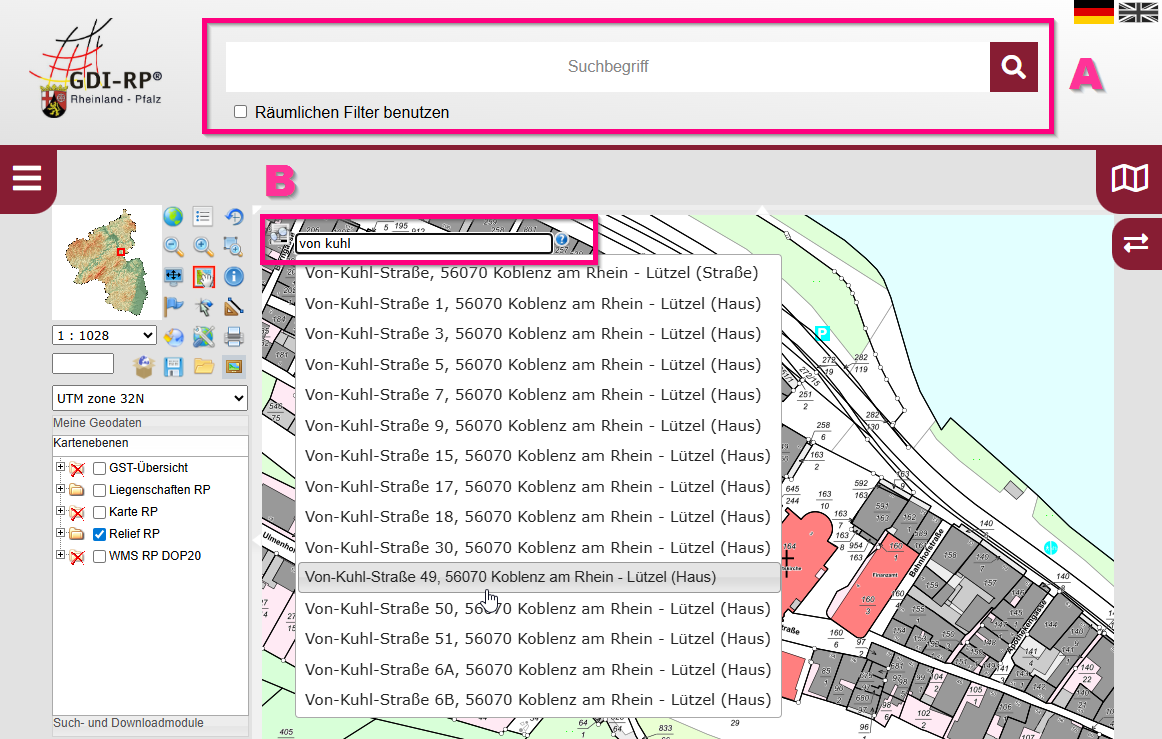Select the zoom to rectangle tool
1162x739 pixels.
233,247
